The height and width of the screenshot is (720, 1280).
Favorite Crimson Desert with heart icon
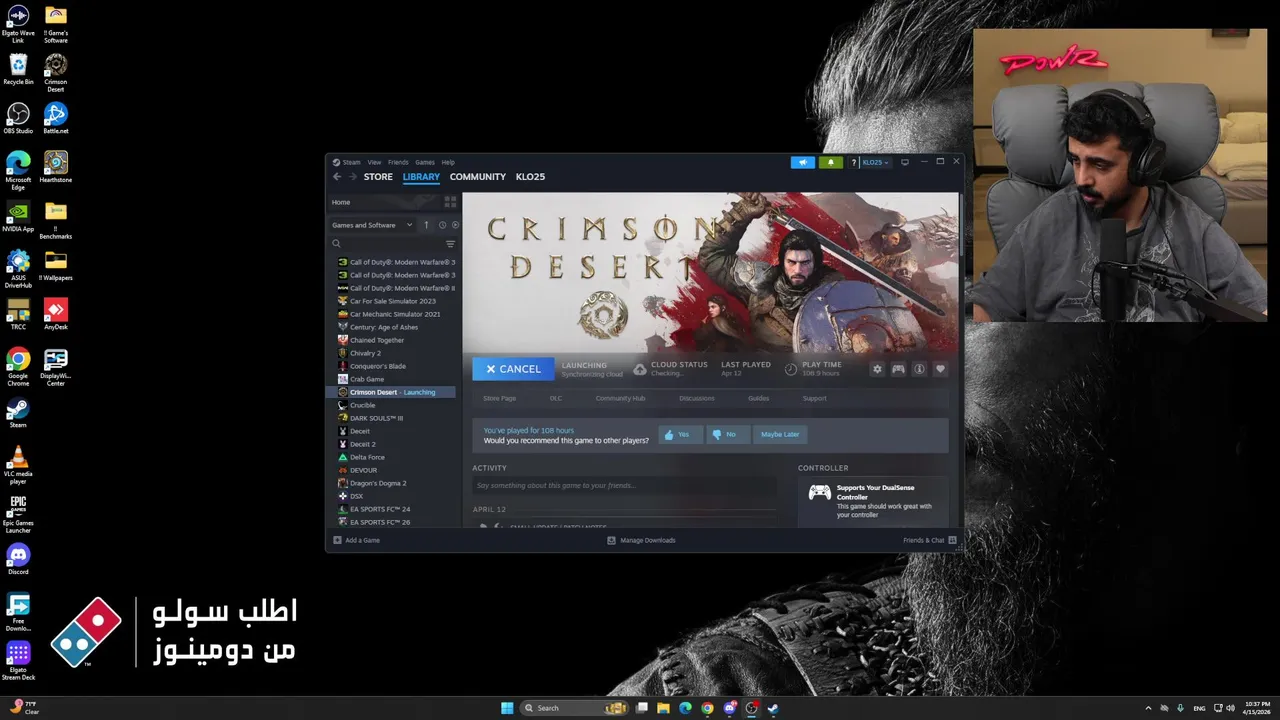[x=940, y=369]
